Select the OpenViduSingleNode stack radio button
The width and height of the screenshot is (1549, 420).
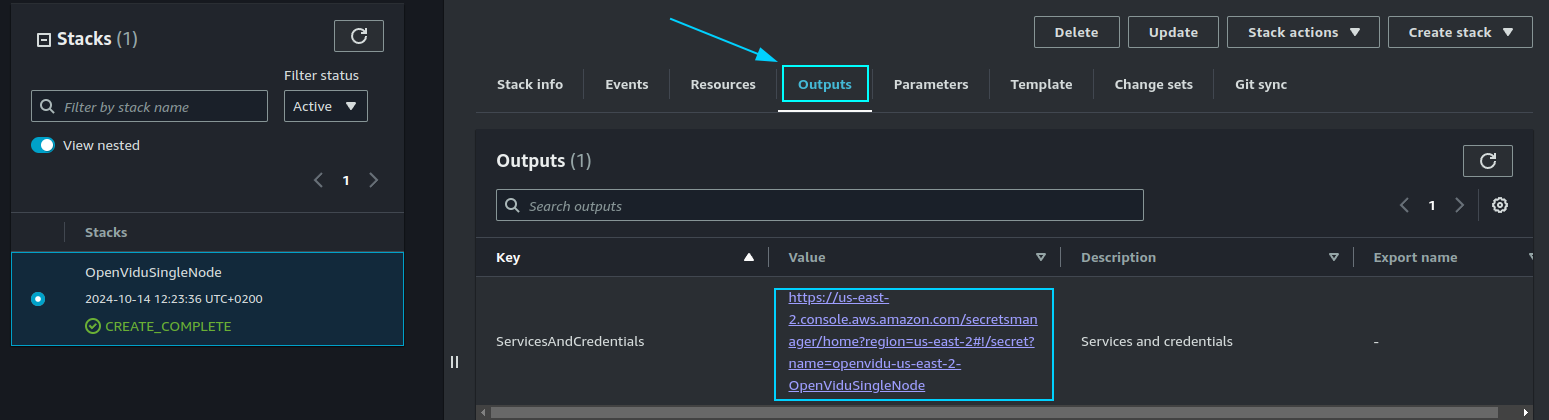(38, 299)
